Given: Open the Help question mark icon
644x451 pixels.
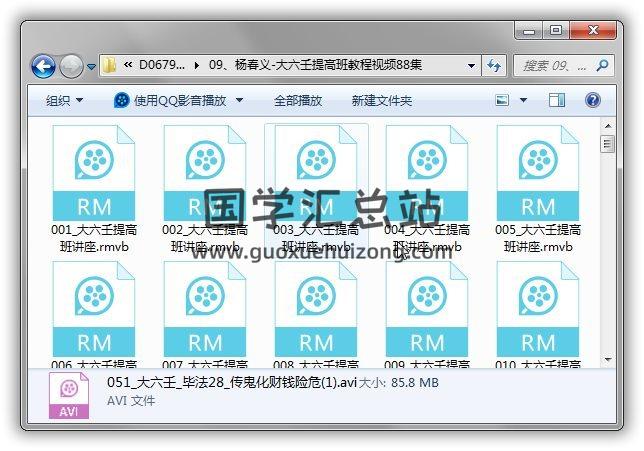Looking at the screenshot, I should click(x=592, y=100).
